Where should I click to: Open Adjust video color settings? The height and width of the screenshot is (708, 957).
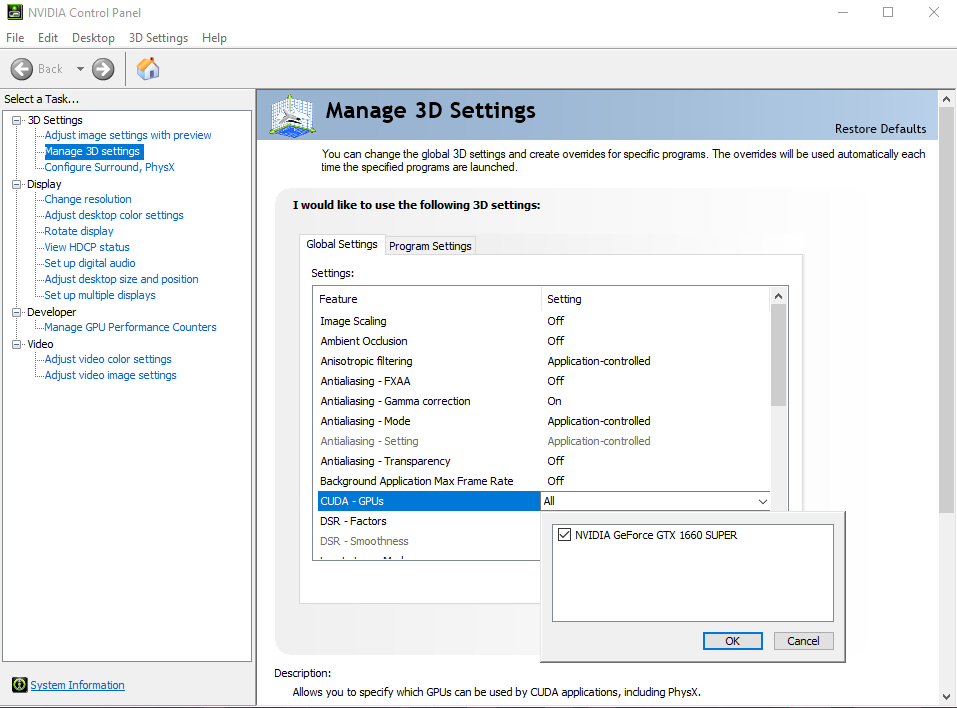tap(108, 359)
